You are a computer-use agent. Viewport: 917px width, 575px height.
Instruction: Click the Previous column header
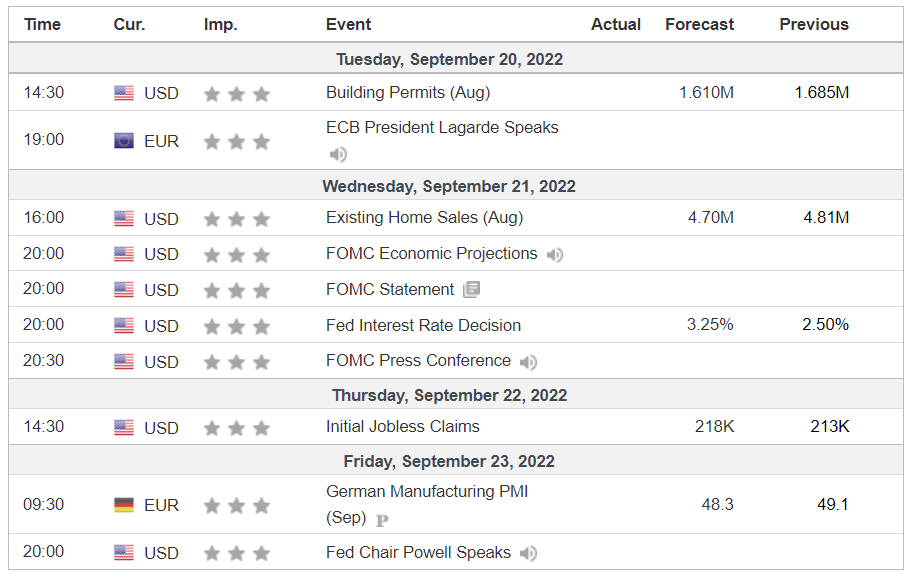click(814, 25)
